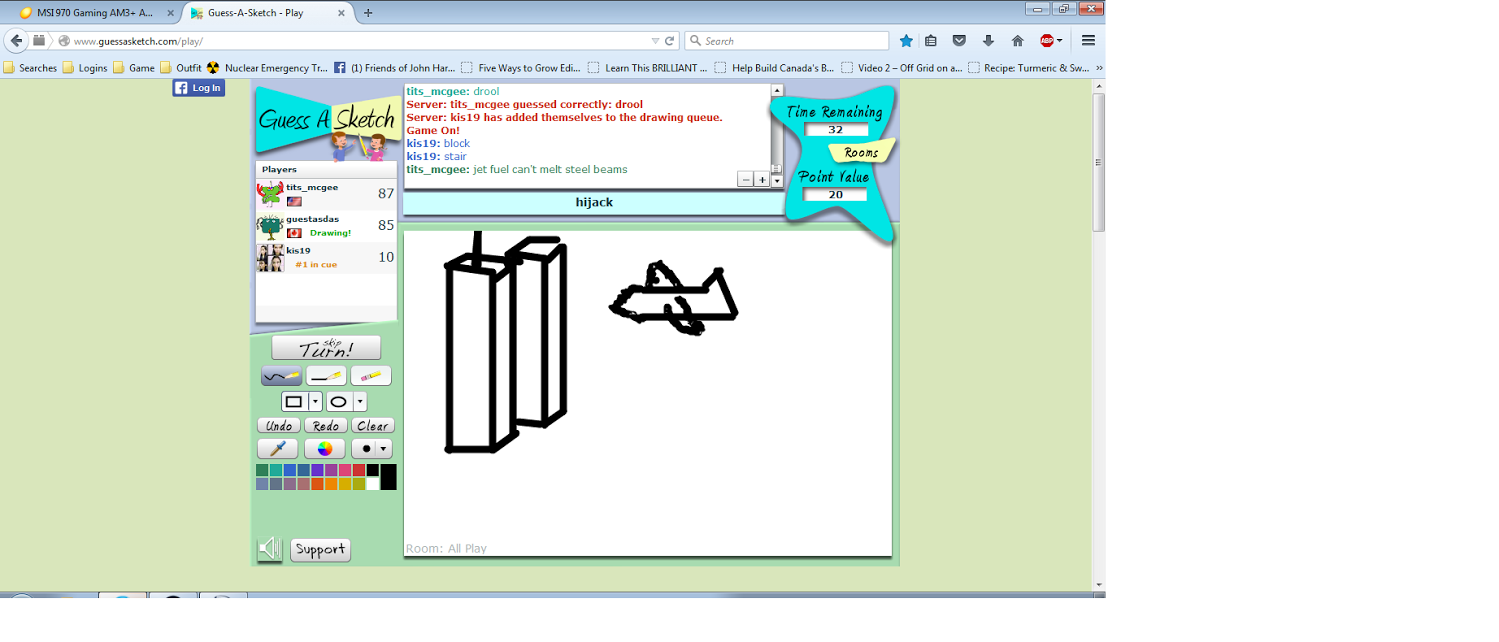Open the color wheel picker
This screenshot has height=642, width=1499.
click(x=325, y=447)
